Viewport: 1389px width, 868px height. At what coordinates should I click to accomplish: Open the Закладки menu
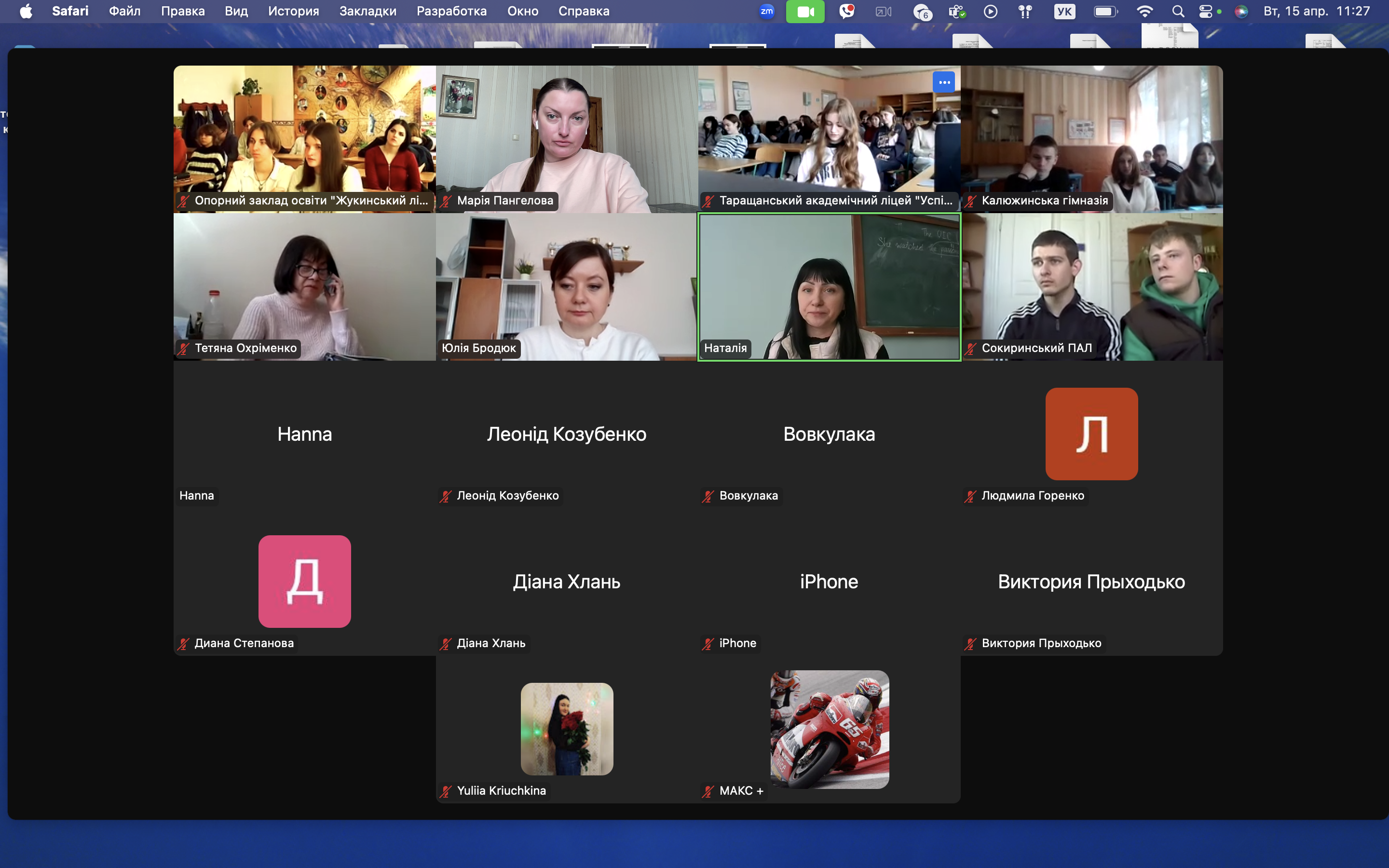(x=368, y=12)
